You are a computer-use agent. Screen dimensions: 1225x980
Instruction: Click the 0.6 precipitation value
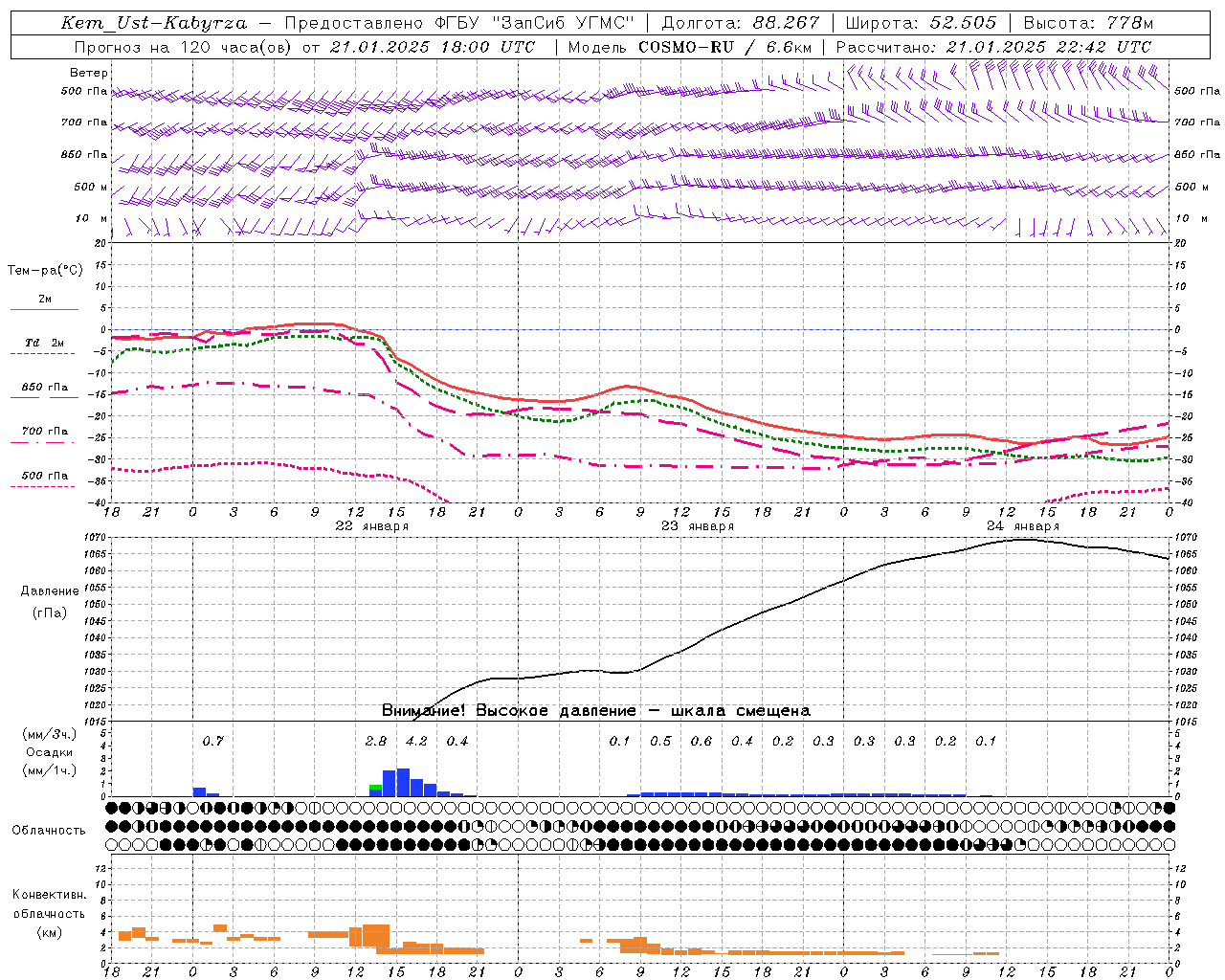(x=702, y=741)
